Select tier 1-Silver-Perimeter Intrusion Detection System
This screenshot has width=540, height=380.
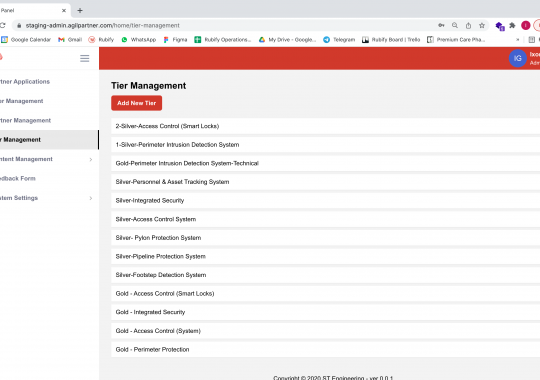click(x=325, y=145)
